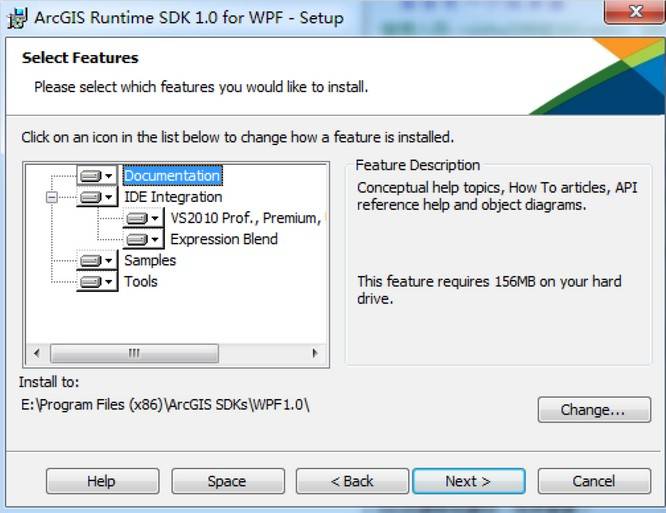
Task: Click the installer icon in the title bar
Action: click(18, 18)
